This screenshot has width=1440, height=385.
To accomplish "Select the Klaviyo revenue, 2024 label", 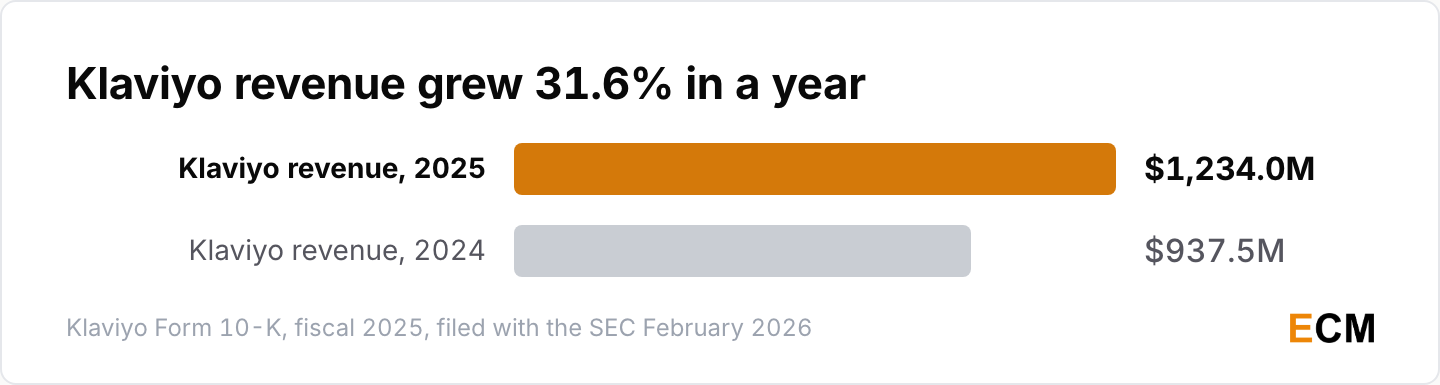I will [337, 251].
